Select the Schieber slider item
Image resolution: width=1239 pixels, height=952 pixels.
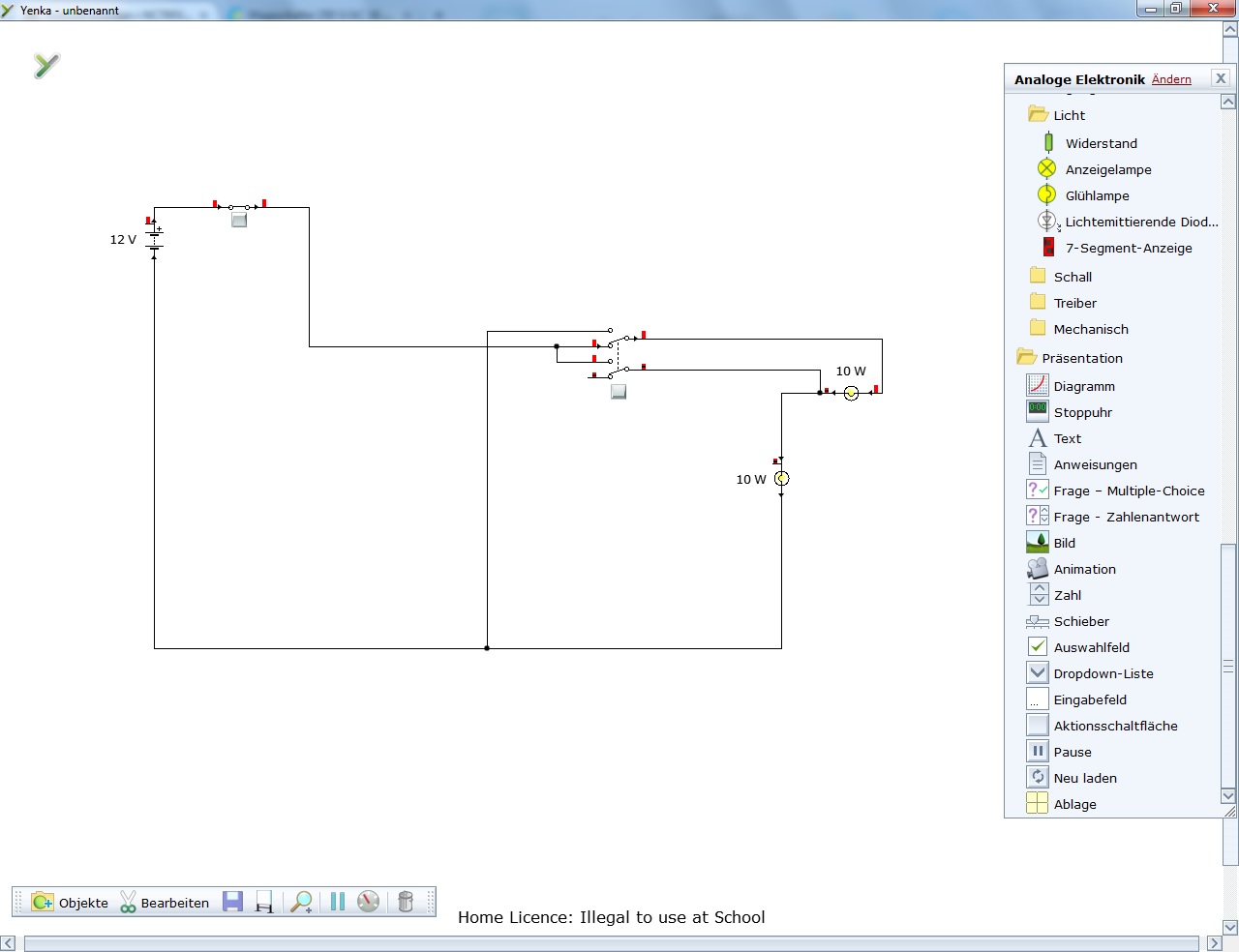point(1080,621)
